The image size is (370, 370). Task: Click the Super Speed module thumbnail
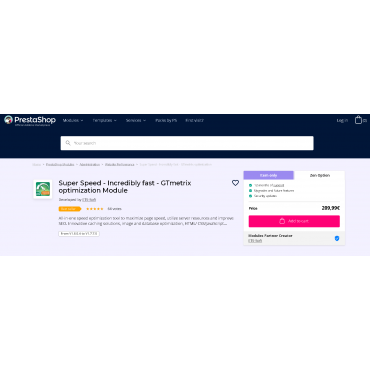(43, 189)
